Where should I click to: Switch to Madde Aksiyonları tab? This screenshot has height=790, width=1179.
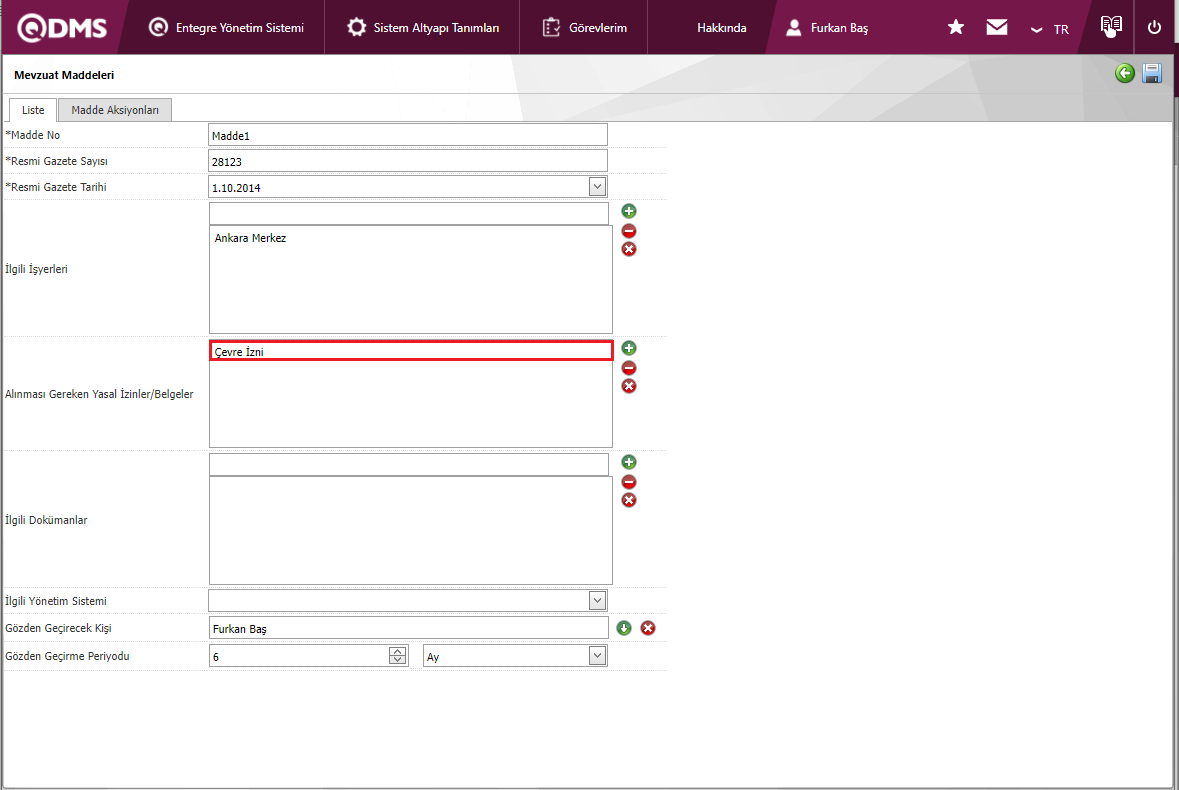[115, 110]
